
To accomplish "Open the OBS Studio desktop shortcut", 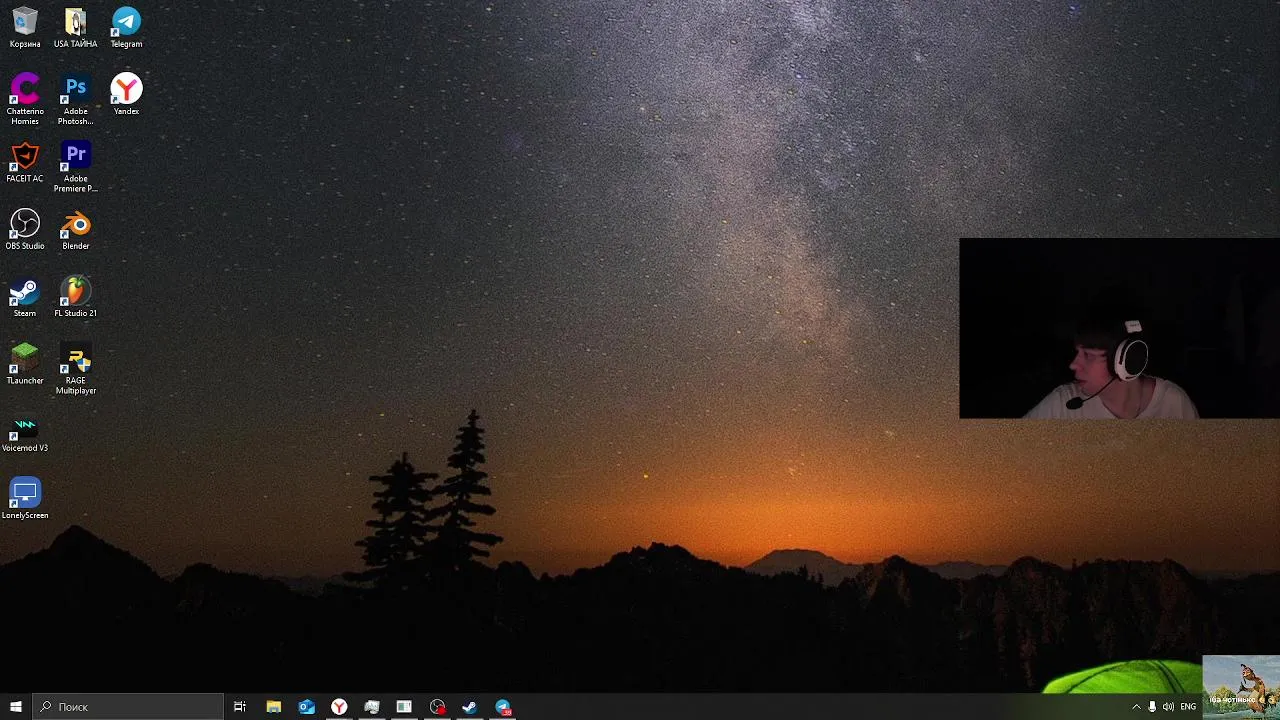I will point(25,229).
